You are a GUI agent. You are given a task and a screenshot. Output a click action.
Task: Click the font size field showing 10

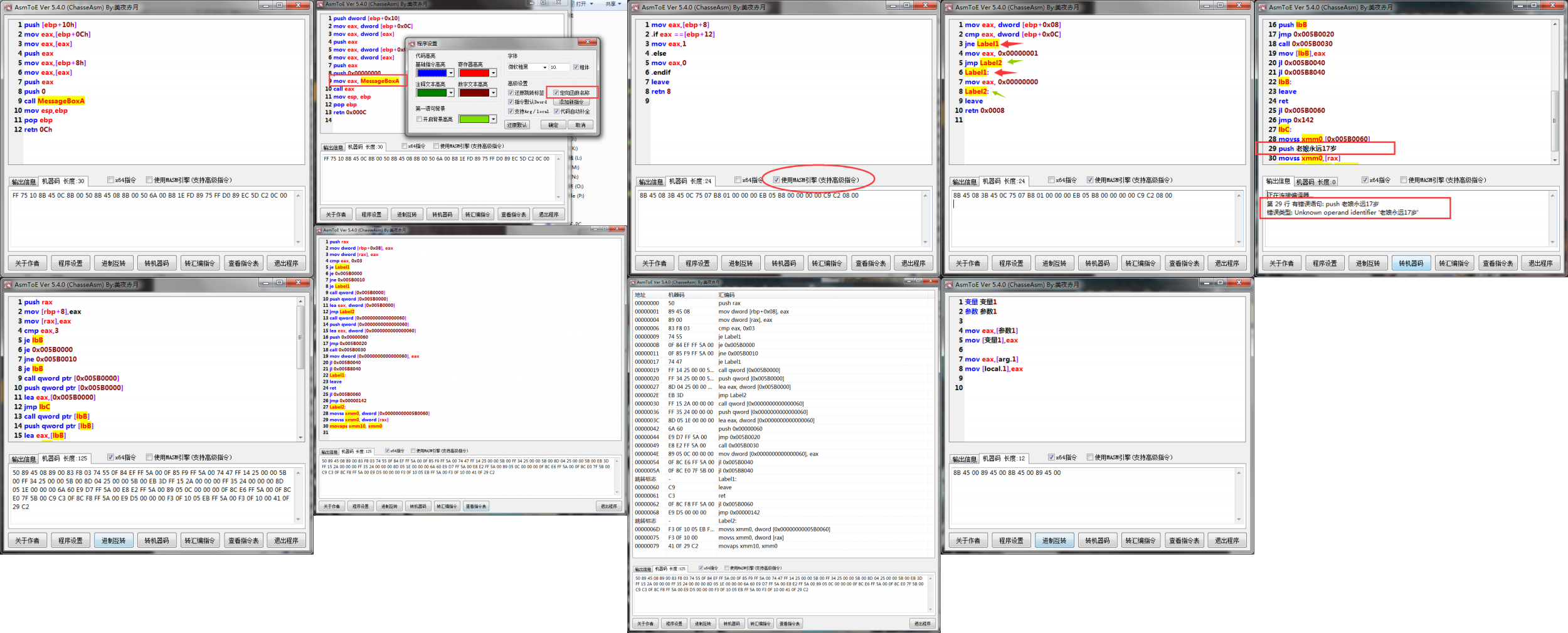559,67
